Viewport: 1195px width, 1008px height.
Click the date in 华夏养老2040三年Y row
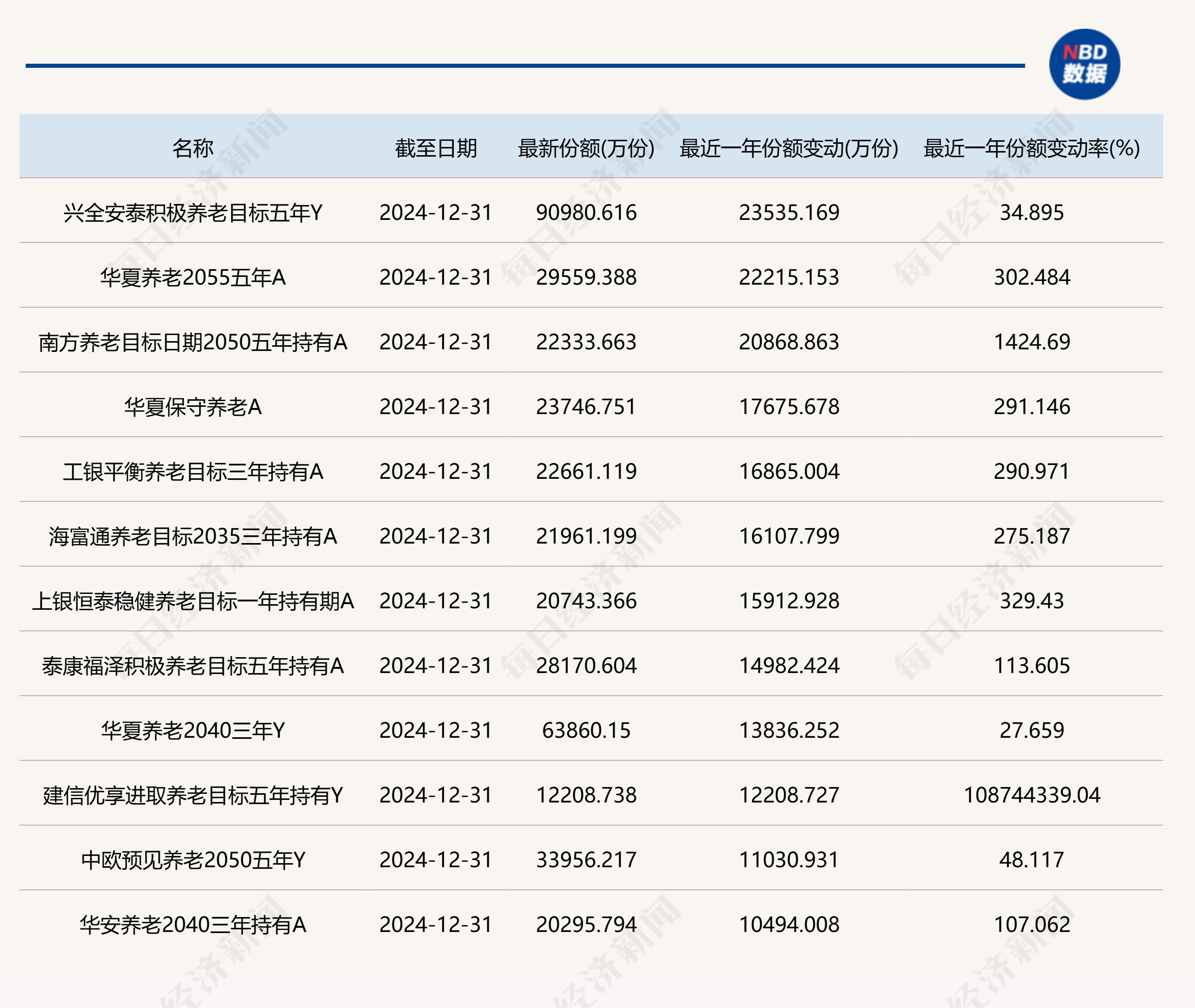pyautogui.click(x=436, y=730)
